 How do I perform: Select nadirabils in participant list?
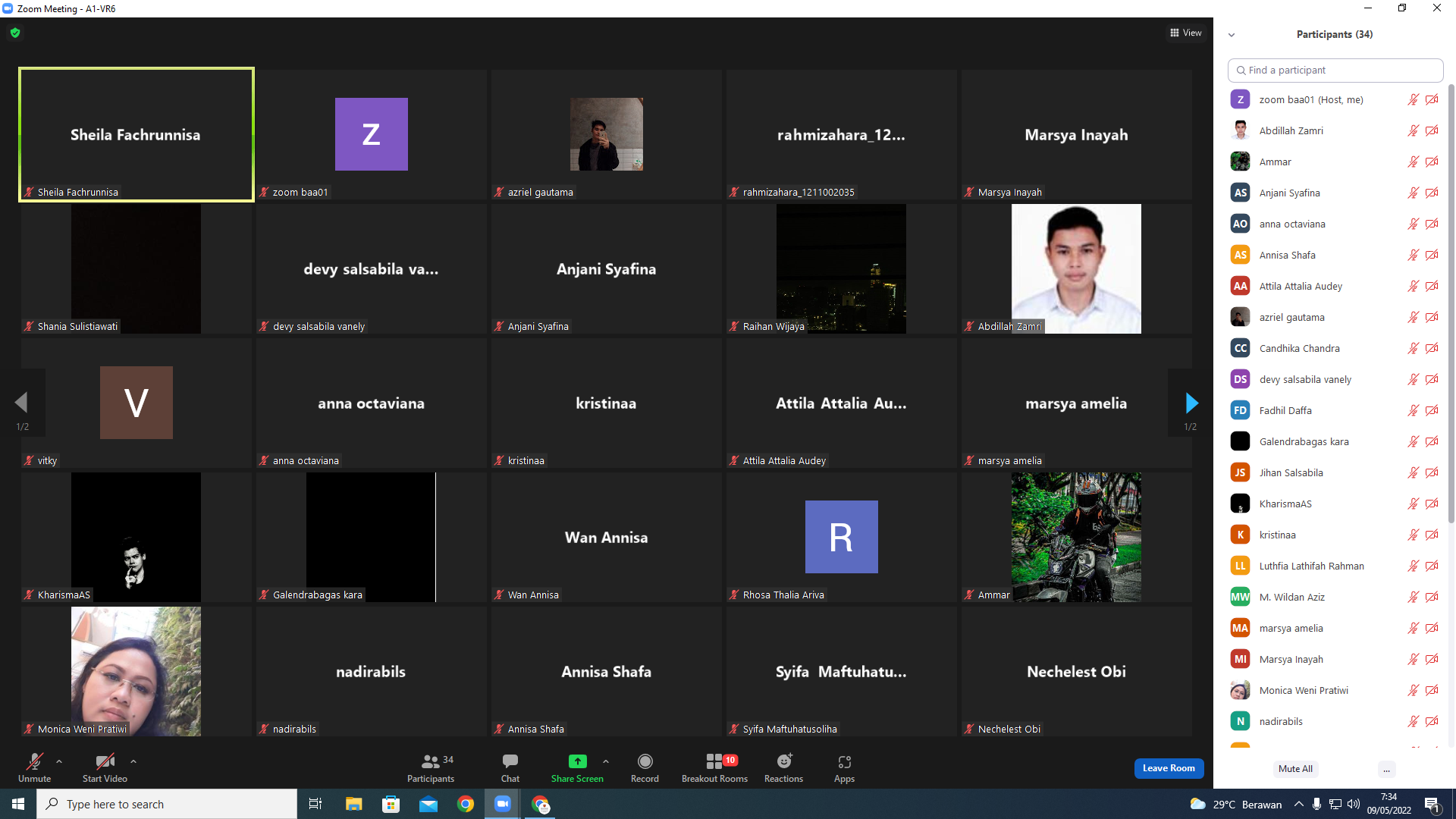[1335, 721]
